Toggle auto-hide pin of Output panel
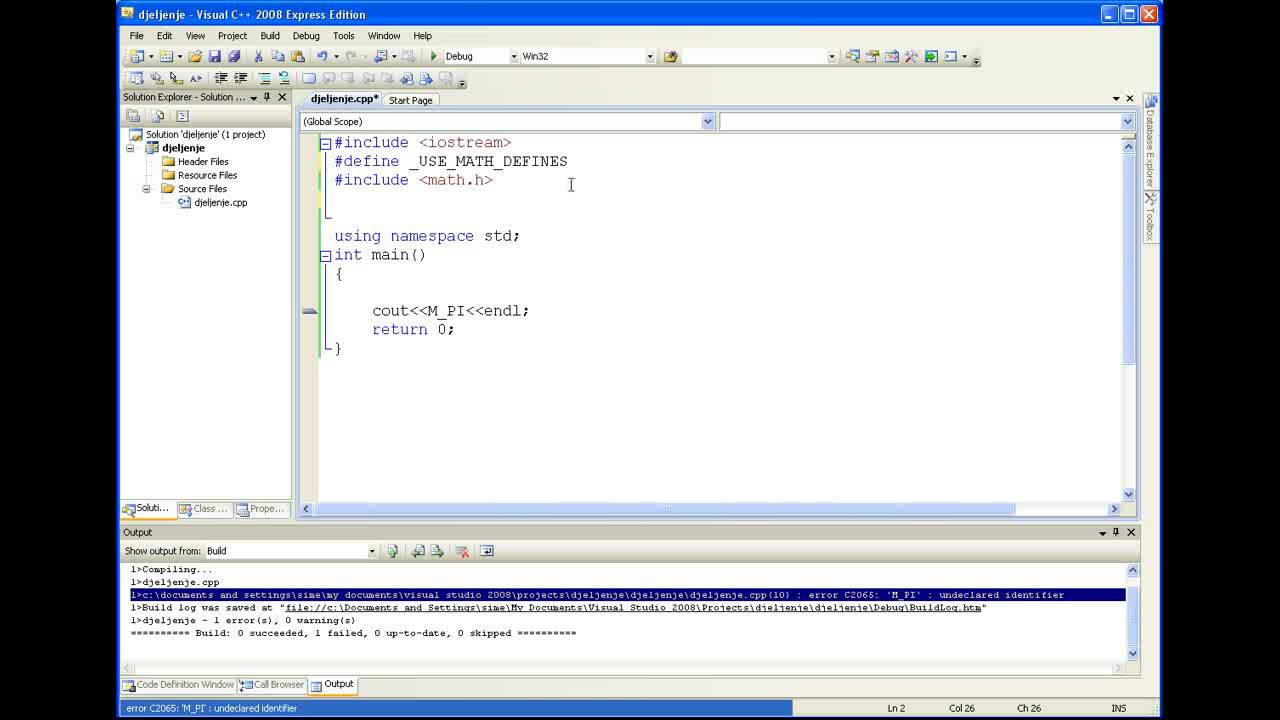Image resolution: width=1280 pixels, height=720 pixels. pos(1117,532)
